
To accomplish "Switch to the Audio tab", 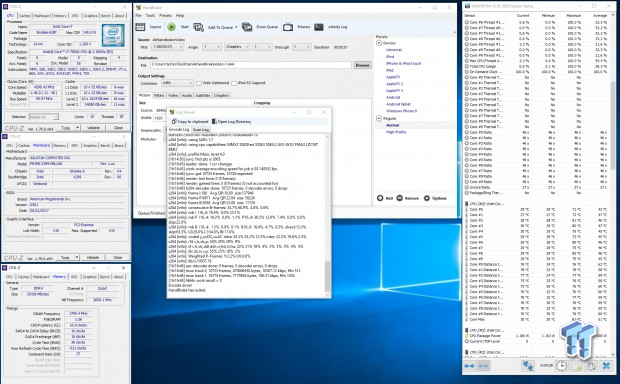I will [187, 95].
